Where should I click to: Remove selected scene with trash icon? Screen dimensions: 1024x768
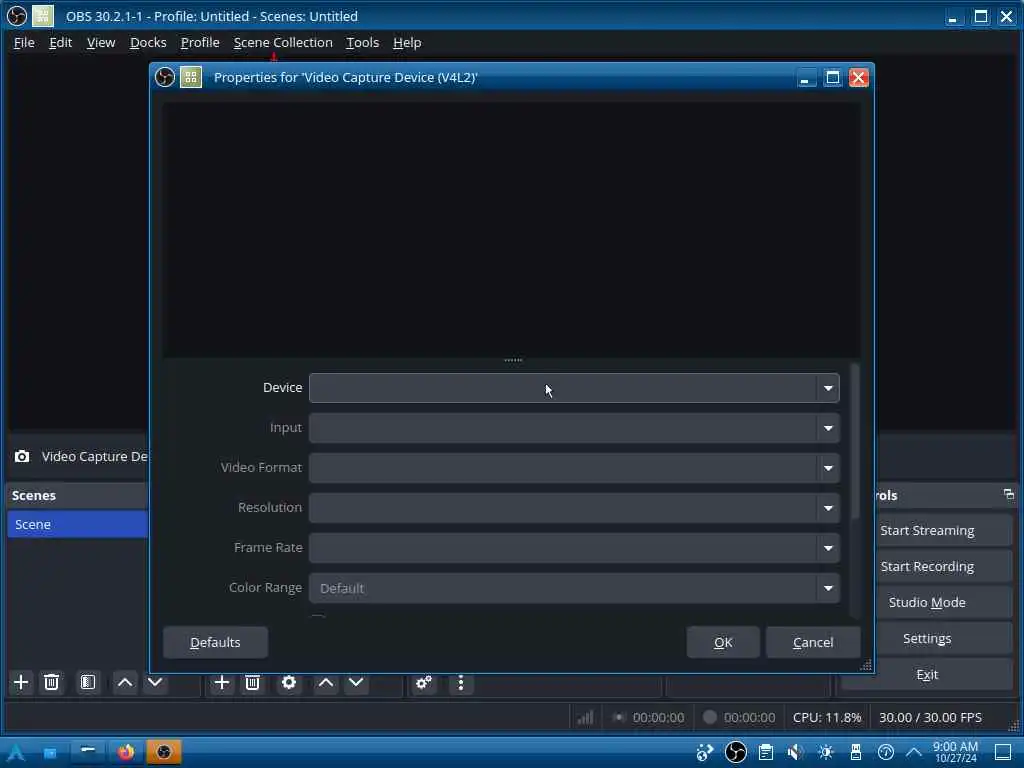pyautogui.click(x=52, y=683)
